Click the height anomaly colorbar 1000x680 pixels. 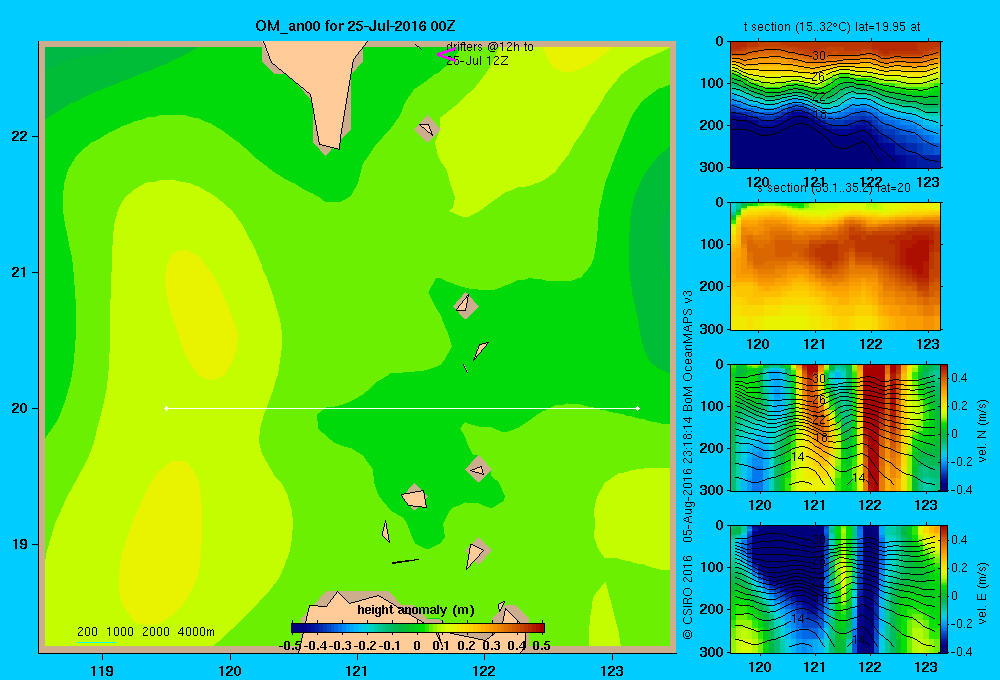418,628
